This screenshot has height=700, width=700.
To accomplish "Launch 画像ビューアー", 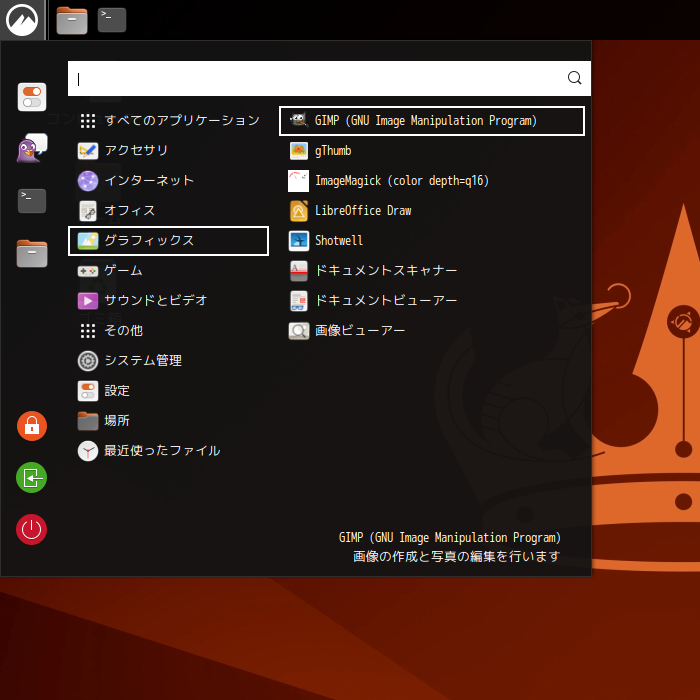I will 432,331.
